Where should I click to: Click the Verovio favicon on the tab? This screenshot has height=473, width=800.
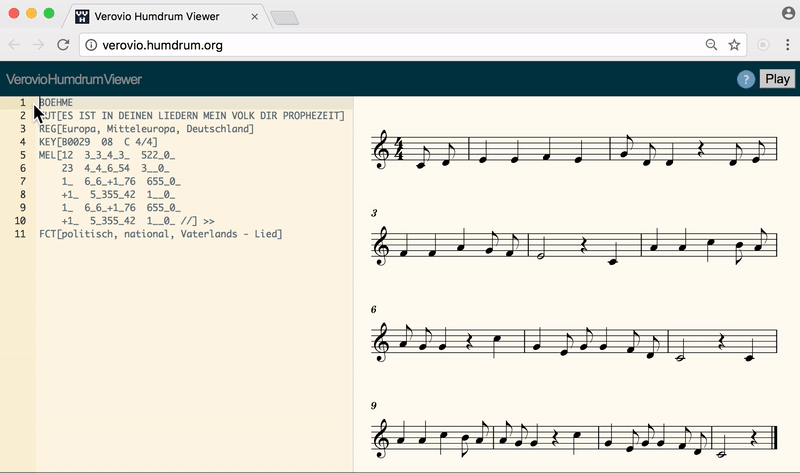[82, 17]
